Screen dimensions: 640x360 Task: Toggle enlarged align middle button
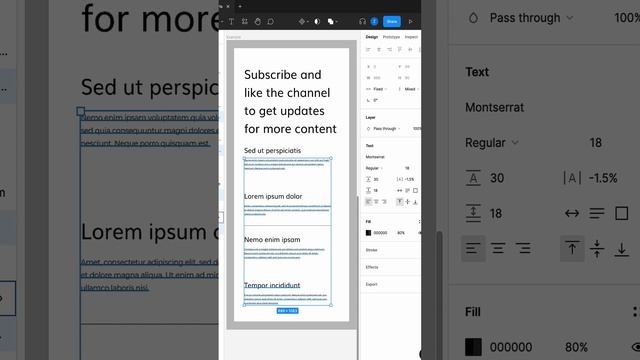pyautogui.click(x=597, y=248)
